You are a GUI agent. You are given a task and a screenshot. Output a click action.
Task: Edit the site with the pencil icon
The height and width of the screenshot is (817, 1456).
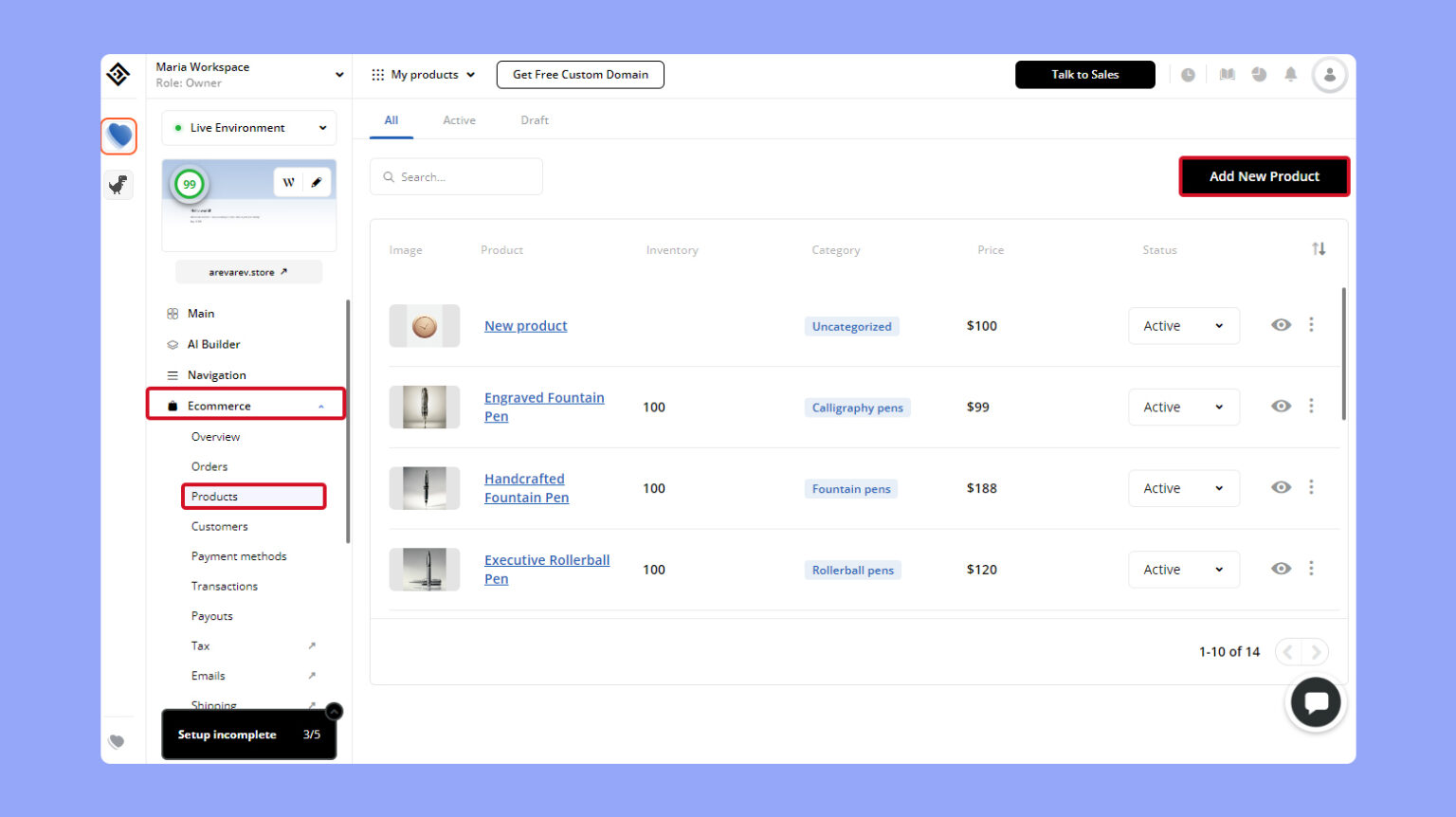click(317, 181)
